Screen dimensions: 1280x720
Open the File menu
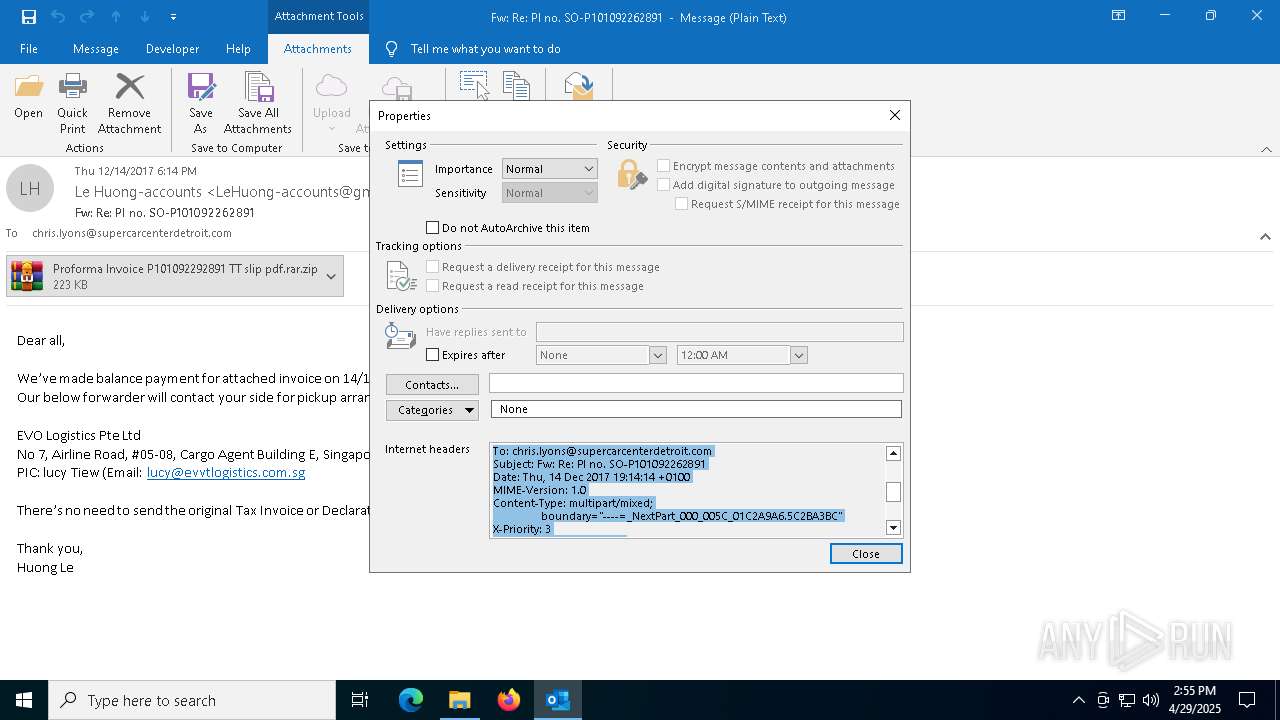[x=29, y=48]
